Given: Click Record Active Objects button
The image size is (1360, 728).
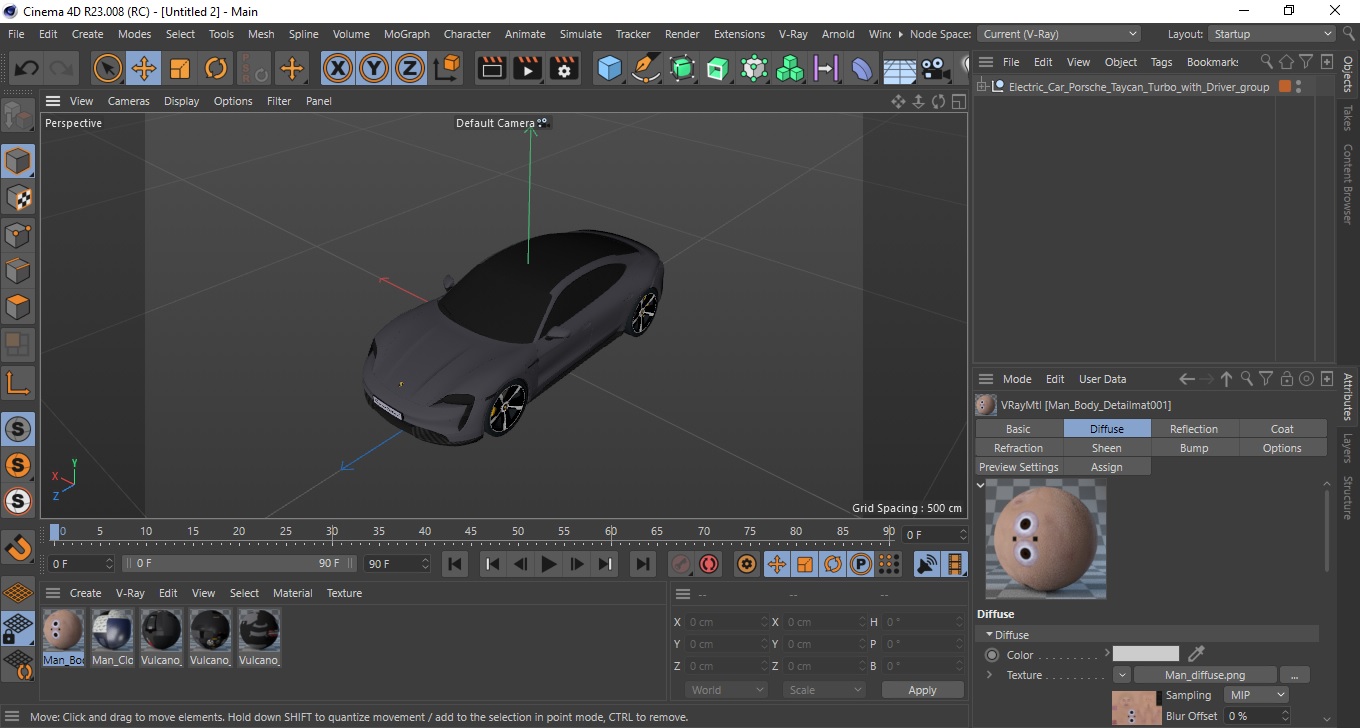Looking at the screenshot, I should pos(680,564).
